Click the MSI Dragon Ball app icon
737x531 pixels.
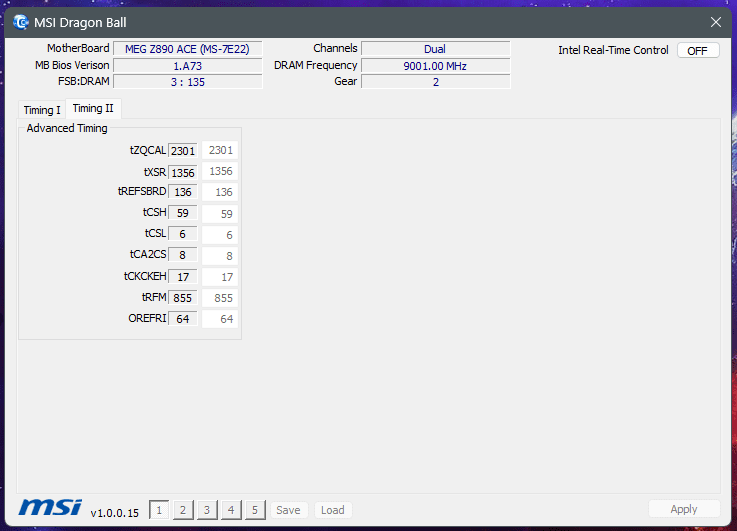tap(21, 22)
